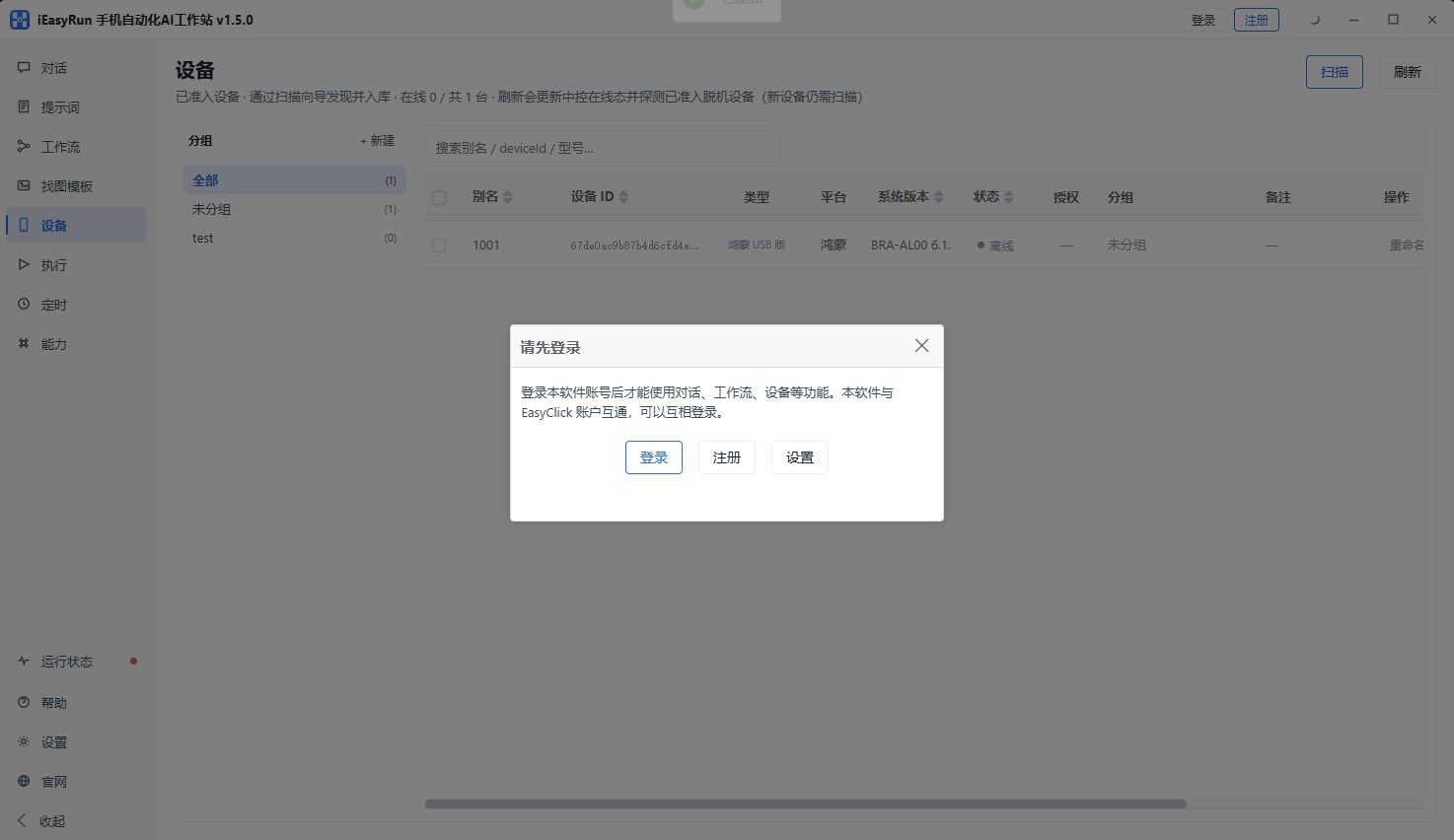Close the 请先登录 dialog with X
The image size is (1454, 840).
pos(921,345)
